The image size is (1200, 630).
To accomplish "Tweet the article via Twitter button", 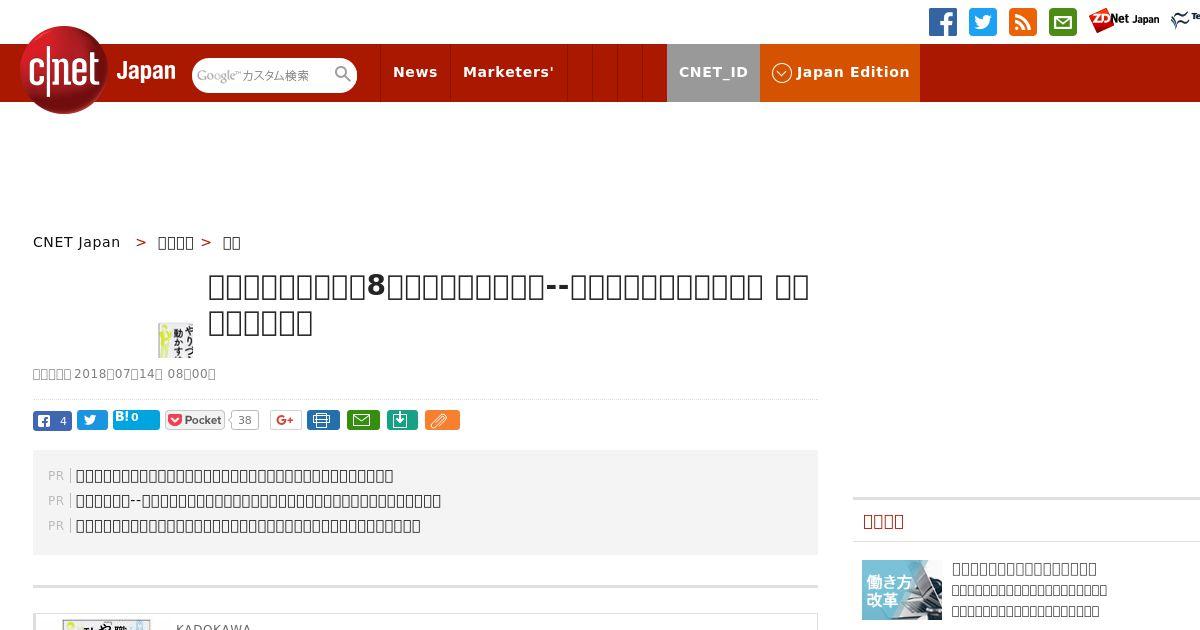I will pyautogui.click(x=92, y=421).
